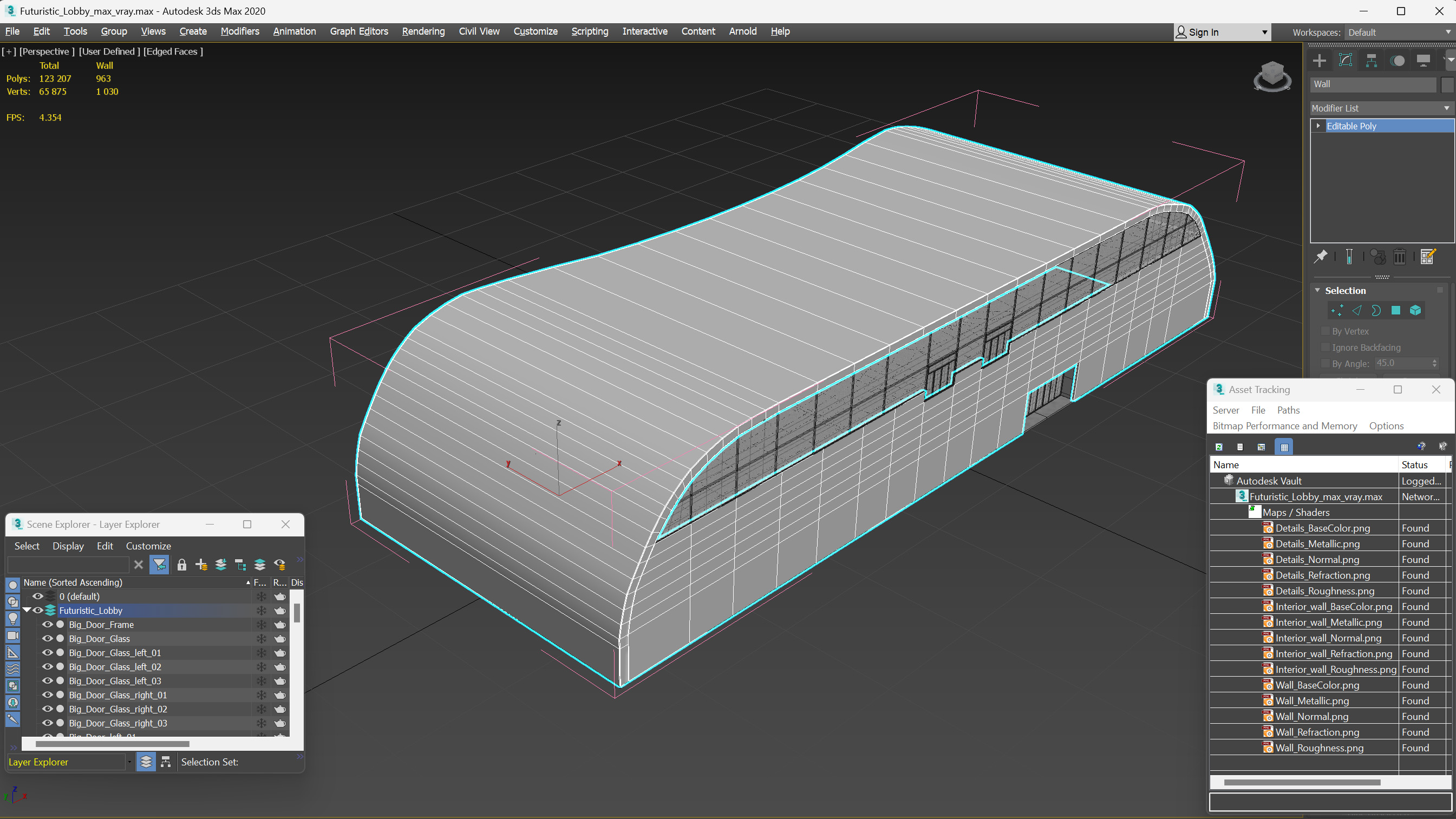Hide the Big_Door_Glass object
Viewport: 1456px width, 819px height.
48,639
